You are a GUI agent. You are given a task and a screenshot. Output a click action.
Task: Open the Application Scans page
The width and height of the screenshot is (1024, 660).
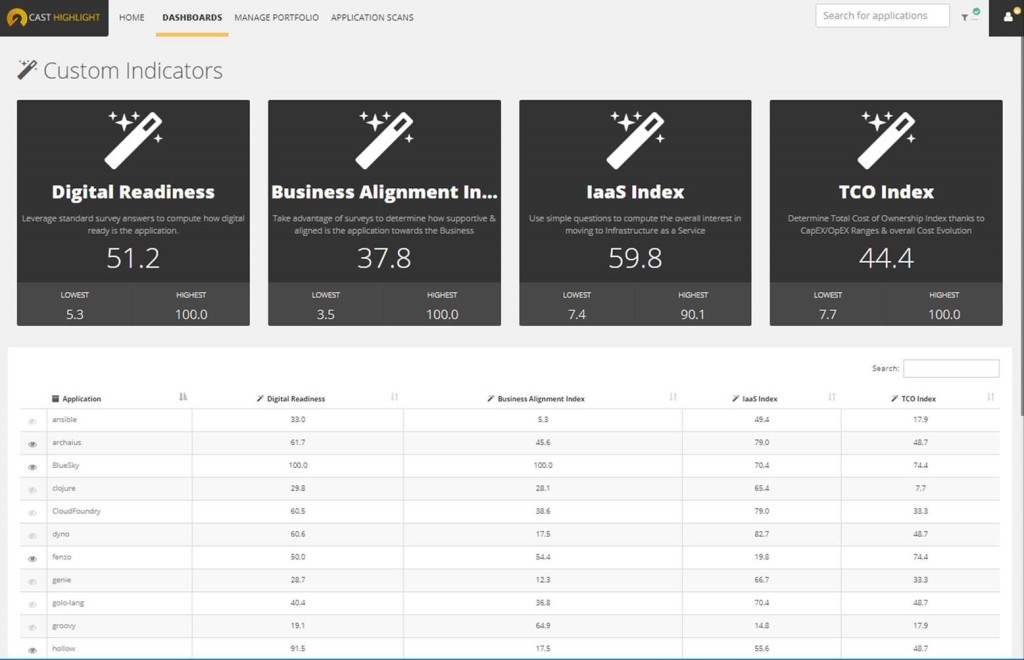click(x=372, y=17)
